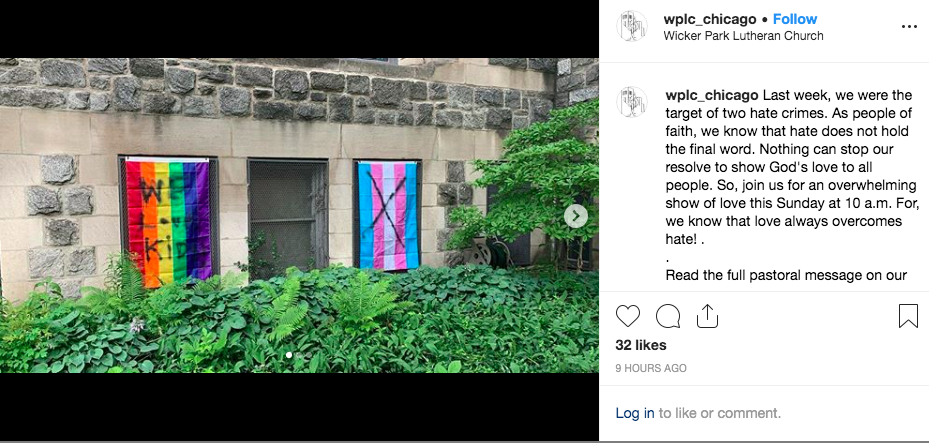Image resolution: width=929 pixels, height=443 pixels.
Task: Advance to next photo with carousel arrow
Action: point(576,216)
